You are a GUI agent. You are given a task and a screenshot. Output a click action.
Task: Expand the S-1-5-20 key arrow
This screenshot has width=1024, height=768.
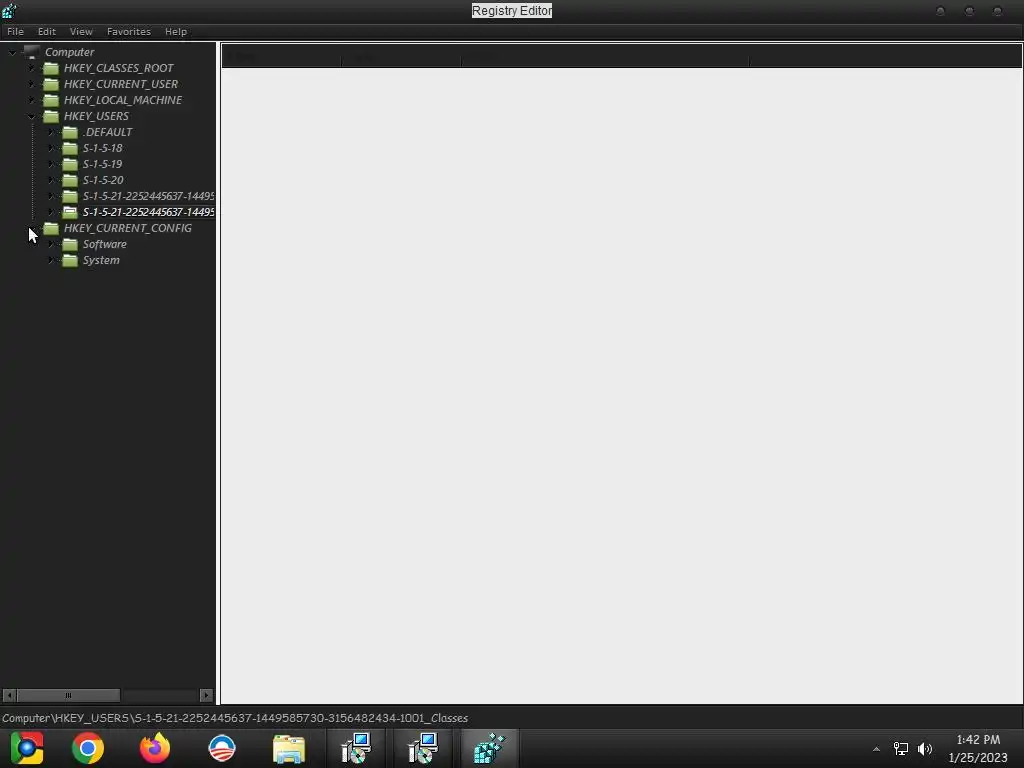(x=51, y=180)
